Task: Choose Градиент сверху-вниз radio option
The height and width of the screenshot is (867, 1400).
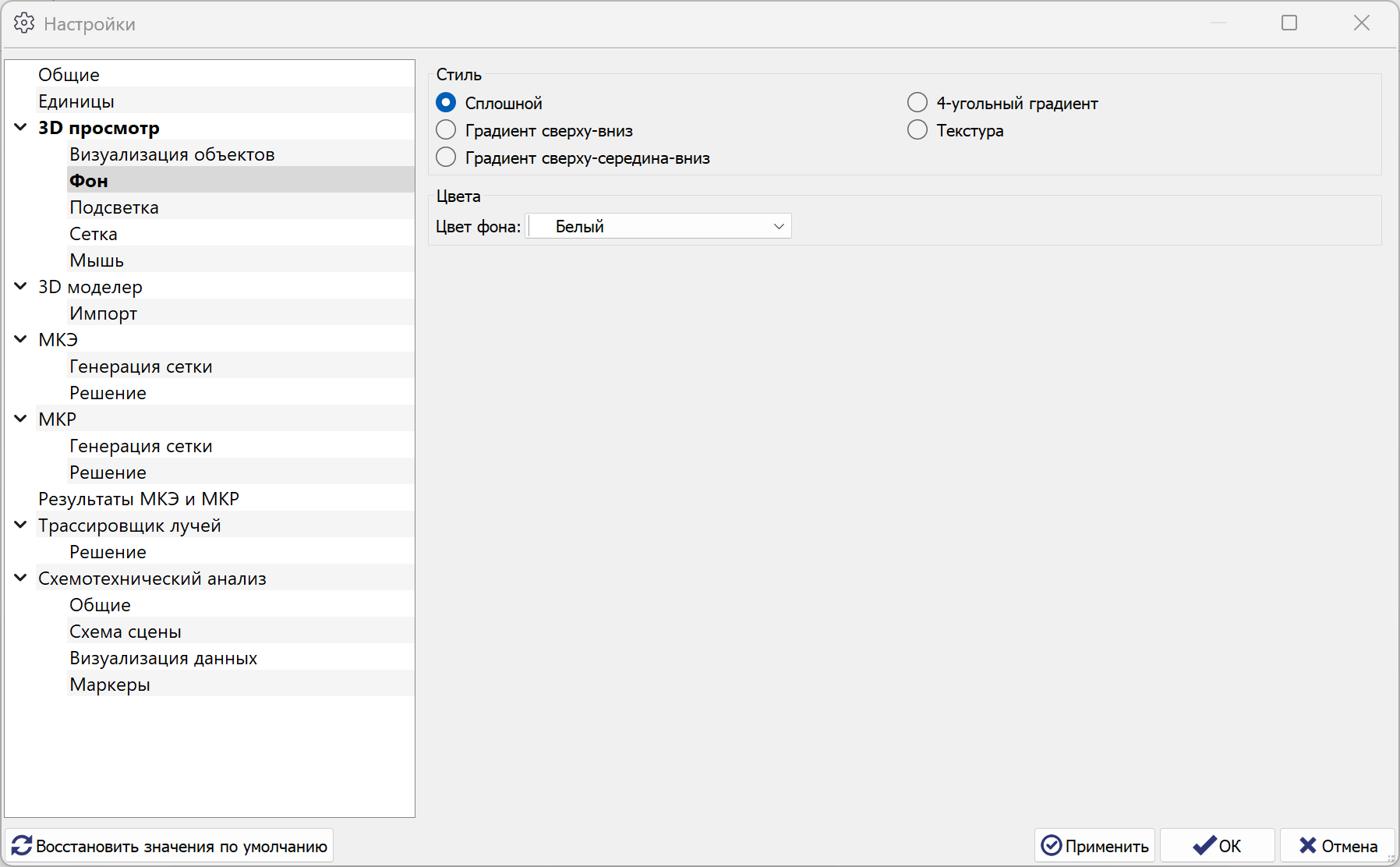Action: coord(446,130)
